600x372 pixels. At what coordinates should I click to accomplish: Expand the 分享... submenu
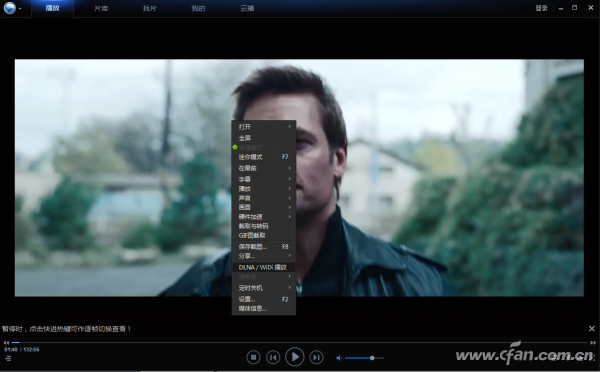pos(264,256)
